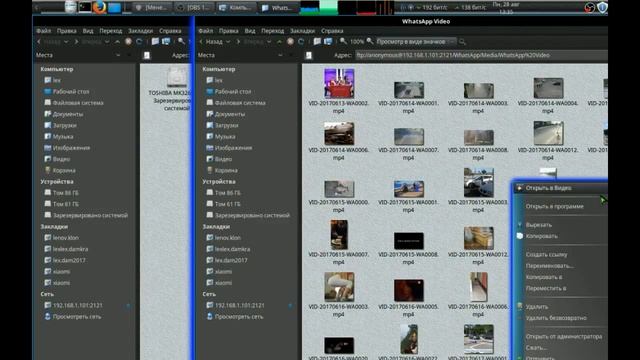Open the Назад history arrow in the left window

pos(66,42)
